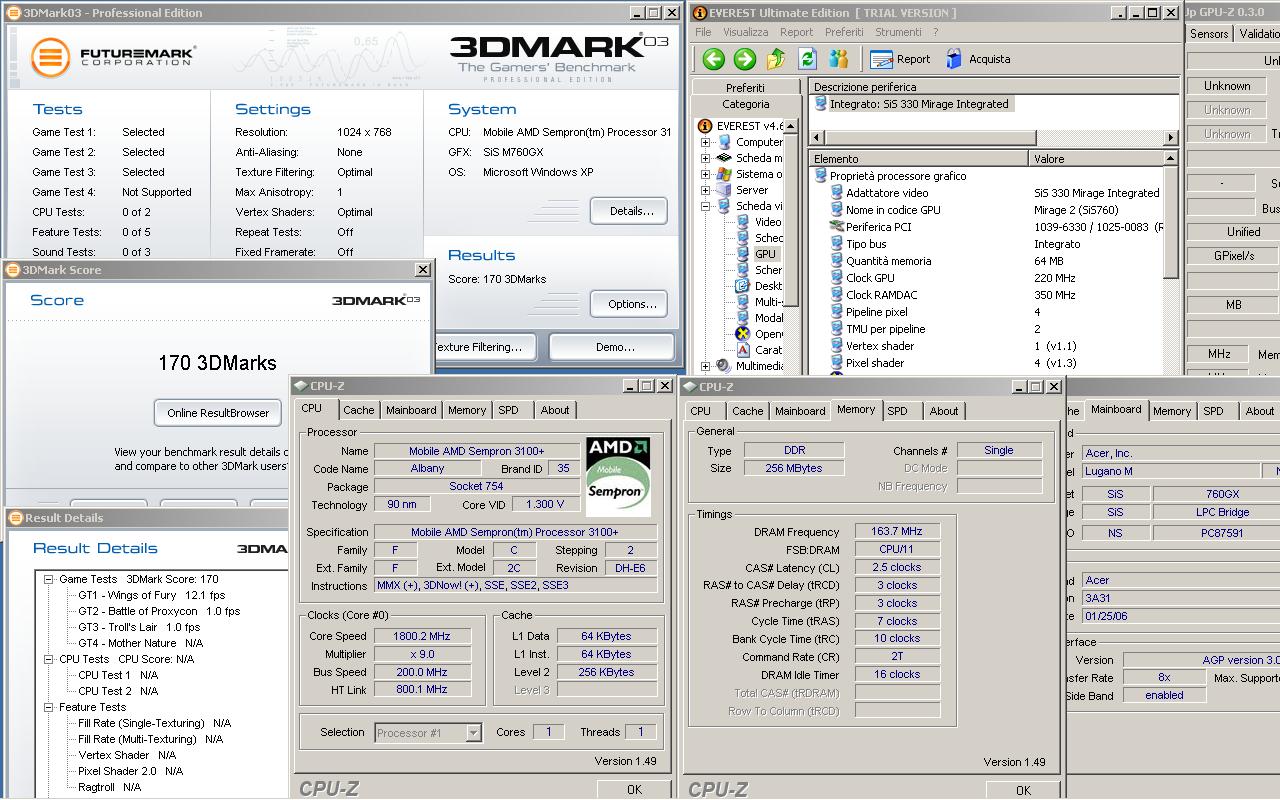1280x800 pixels.
Task: Switch to About tab in CPU-Z Memory window
Action: 944,411
